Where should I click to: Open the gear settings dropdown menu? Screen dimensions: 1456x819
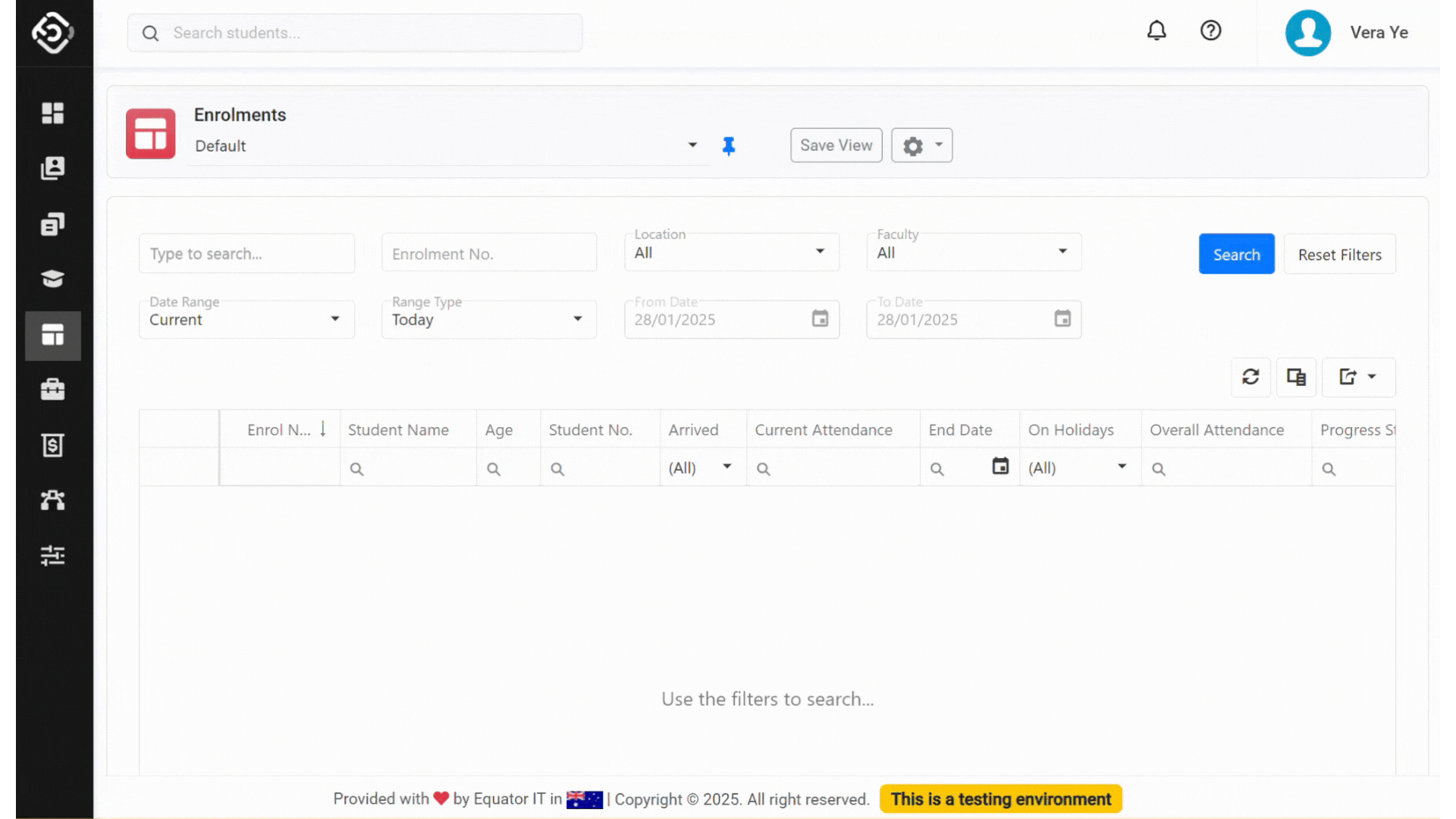(921, 146)
